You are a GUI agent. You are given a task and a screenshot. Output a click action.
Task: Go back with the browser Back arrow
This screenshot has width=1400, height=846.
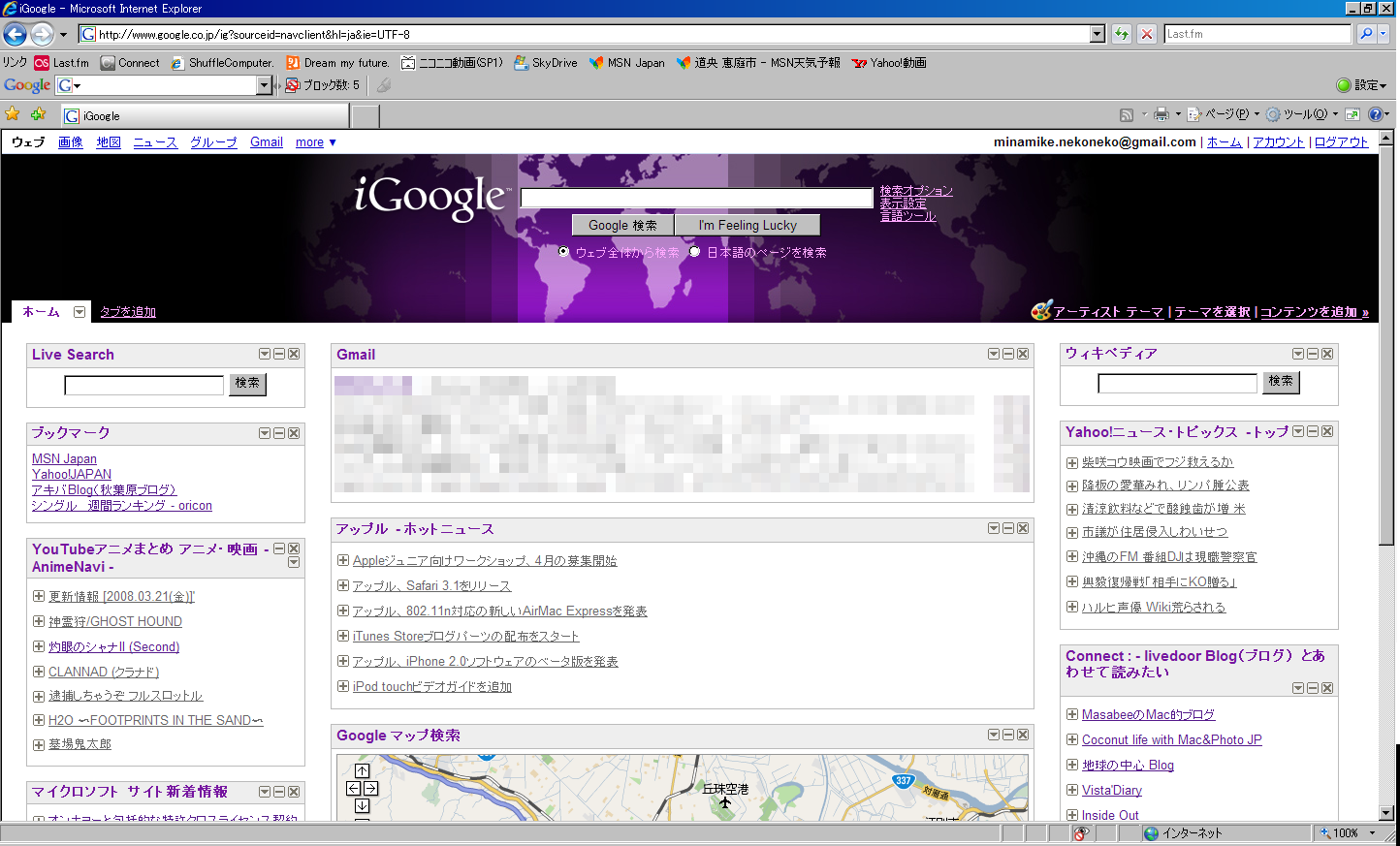pyautogui.click(x=15, y=35)
